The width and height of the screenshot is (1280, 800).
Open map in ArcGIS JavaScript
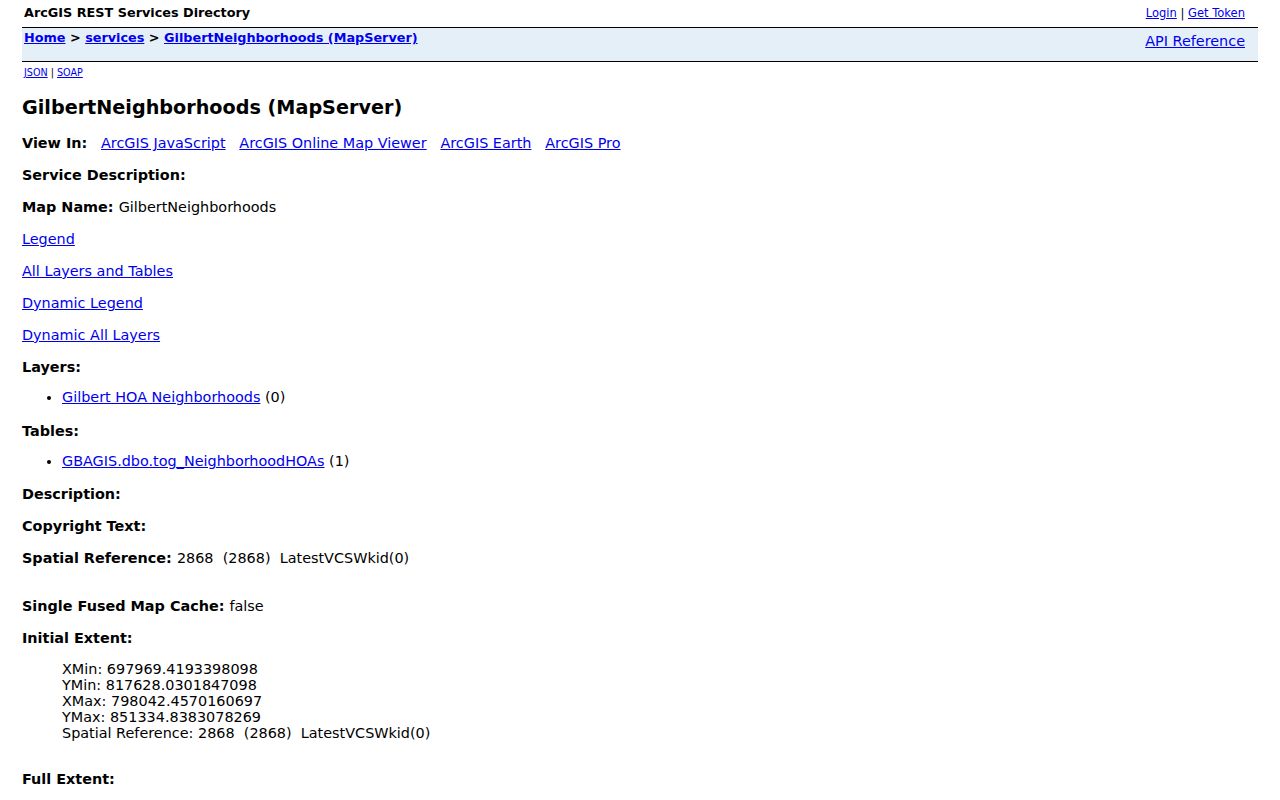pyautogui.click(x=163, y=143)
